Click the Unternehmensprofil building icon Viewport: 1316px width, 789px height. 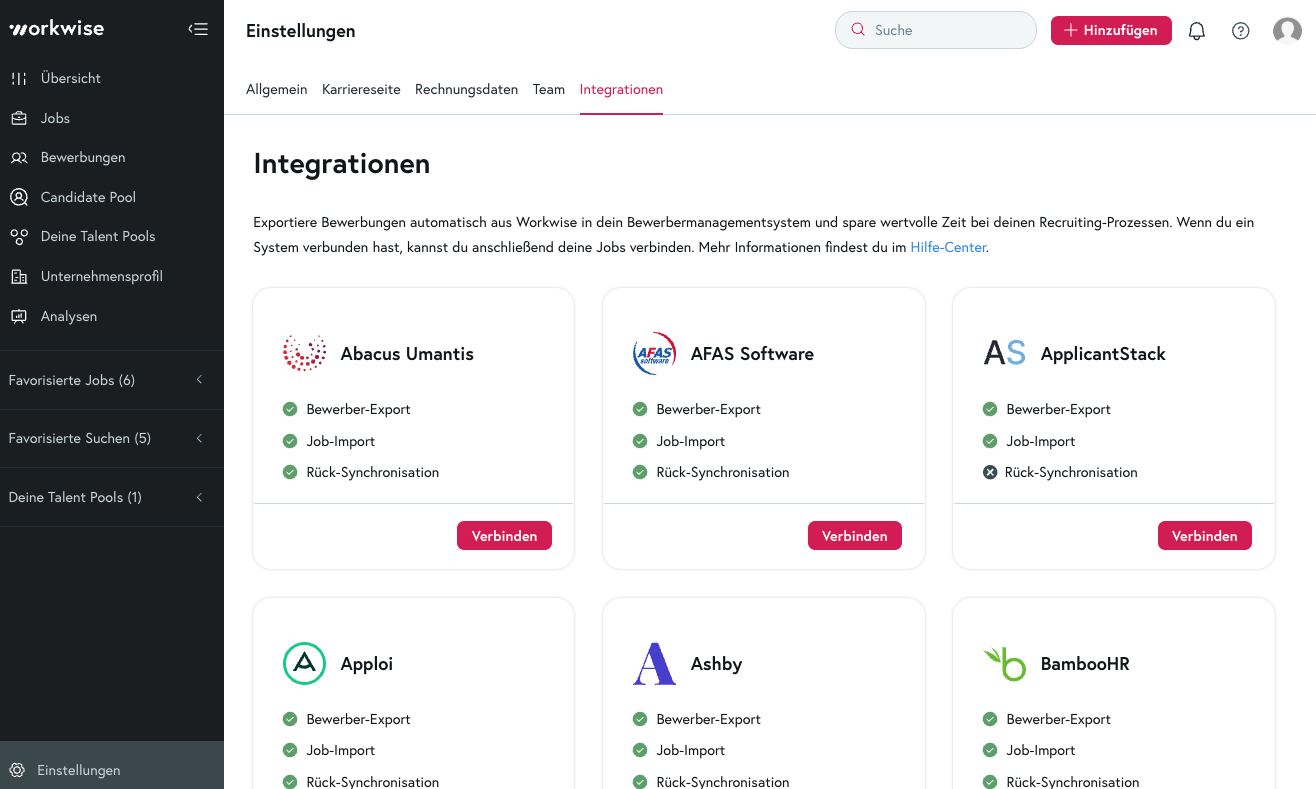tap(19, 276)
